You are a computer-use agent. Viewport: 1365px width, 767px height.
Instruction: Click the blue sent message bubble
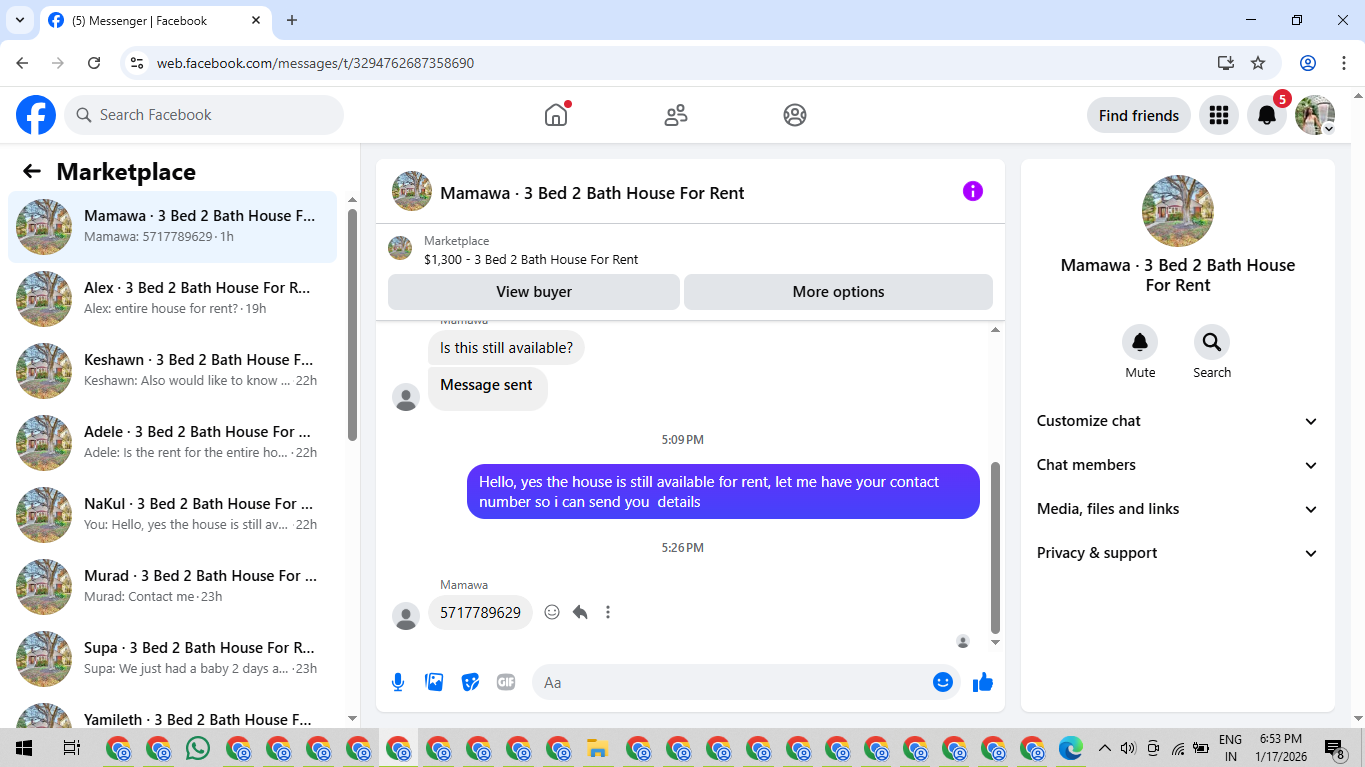point(723,491)
